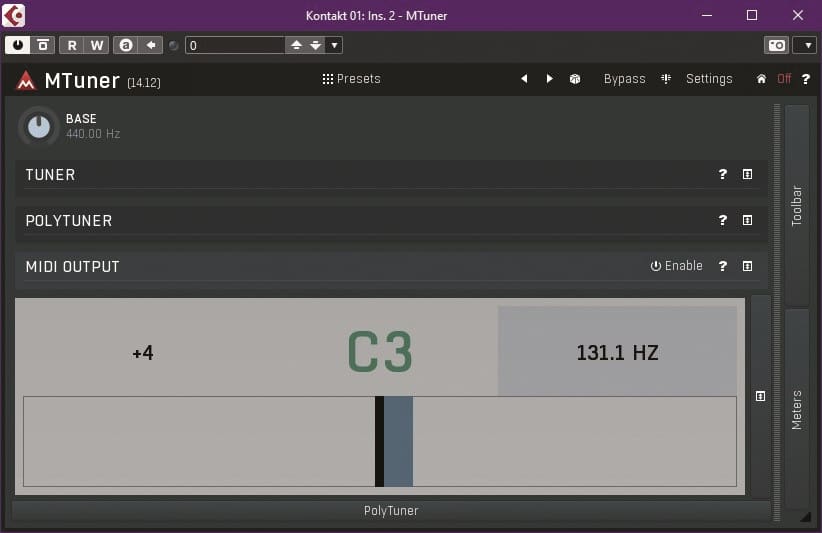Click the tuning deviation meter bar
Image resolution: width=822 pixels, height=533 pixels.
tap(380, 441)
